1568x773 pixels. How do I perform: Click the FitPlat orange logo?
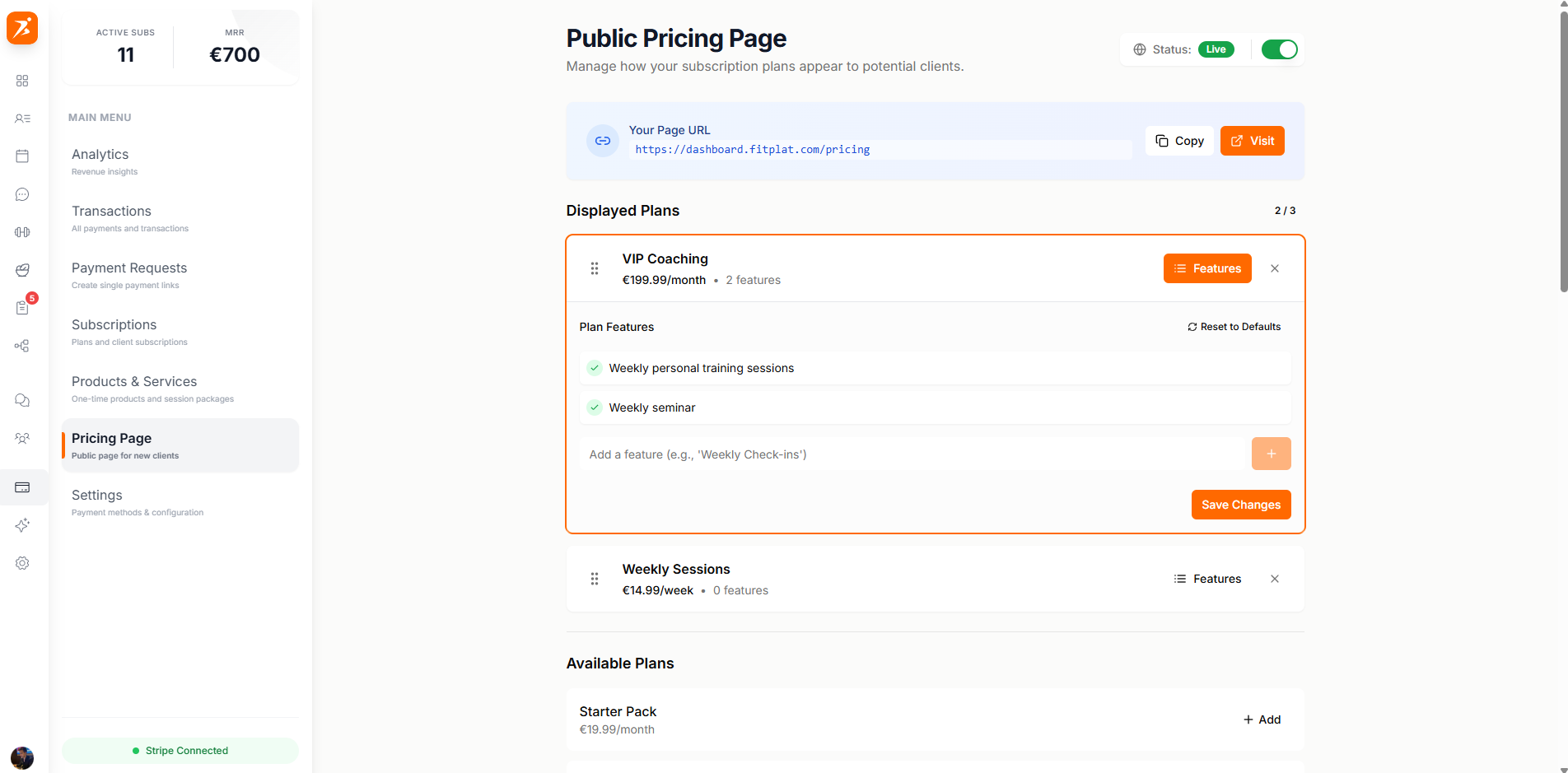point(21,28)
